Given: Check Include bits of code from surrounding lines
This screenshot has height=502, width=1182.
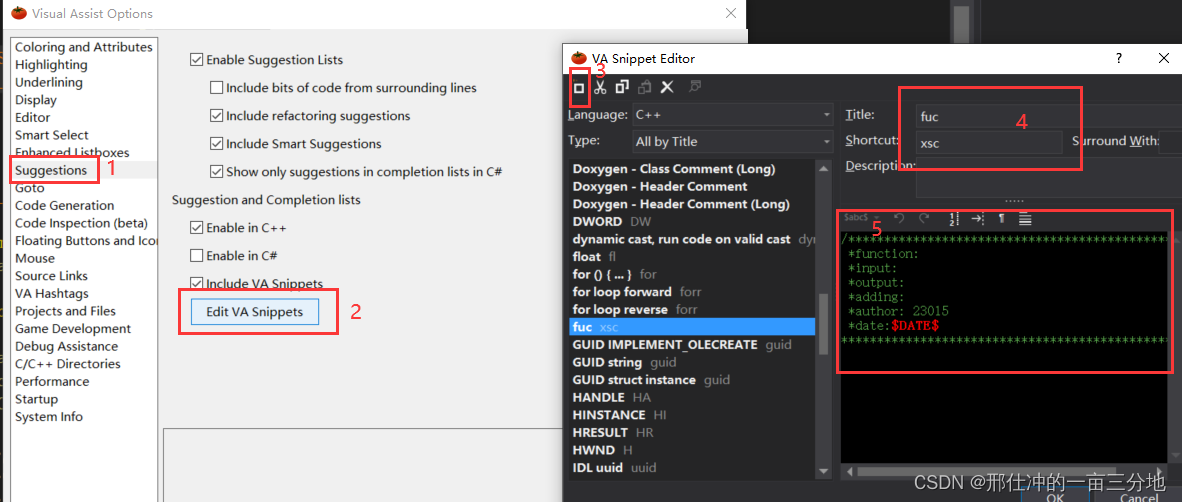Looking at the screenshot, I should [x=216, y=87].
